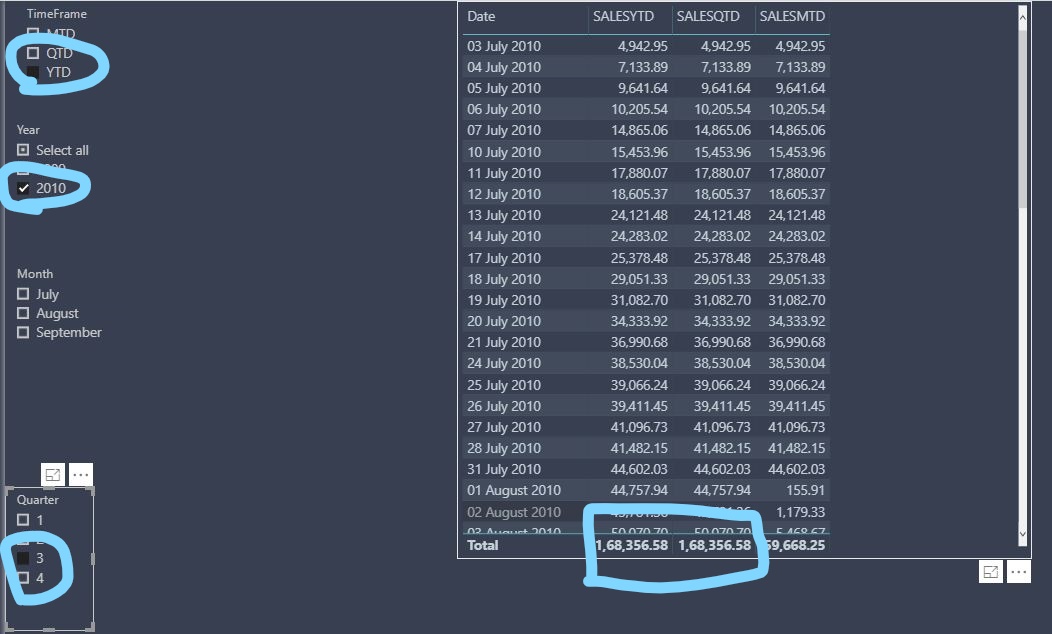Open More options ellipsis below the table
Viewport: 1052px width, 634px height.
[1018, 572]
